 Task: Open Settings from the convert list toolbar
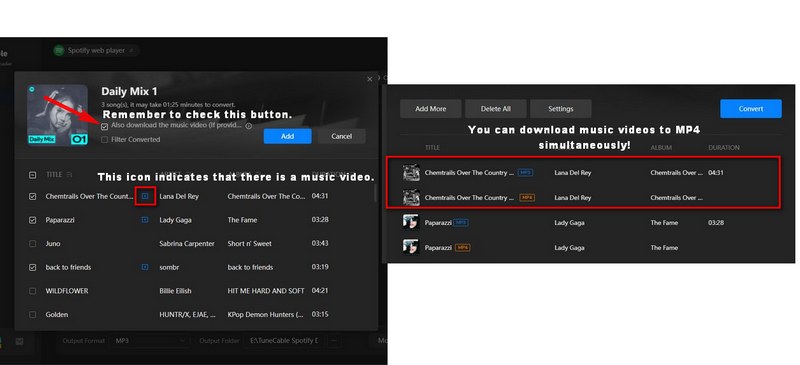pyautogui.click(x=561, y=109)
